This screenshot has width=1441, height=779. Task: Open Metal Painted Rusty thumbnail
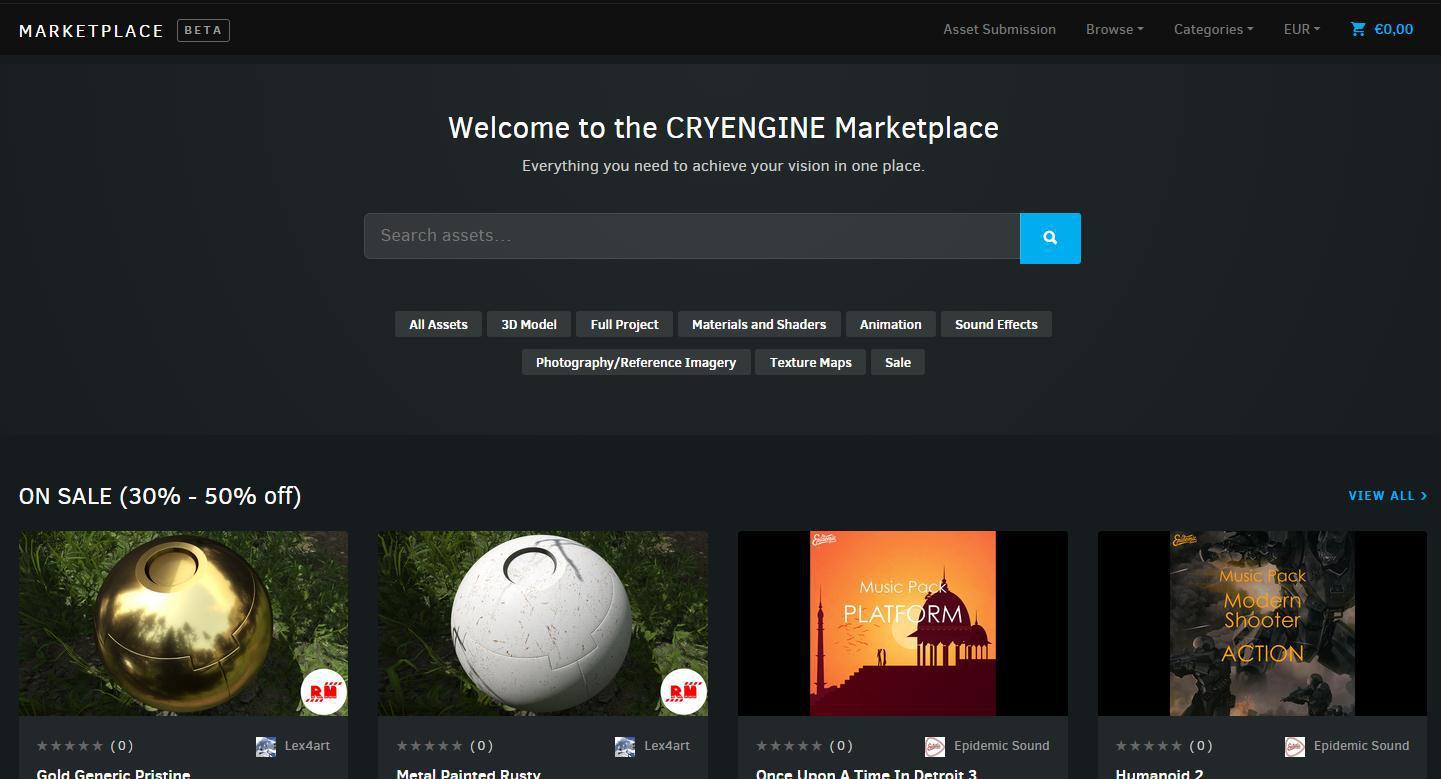pos(543,623)
